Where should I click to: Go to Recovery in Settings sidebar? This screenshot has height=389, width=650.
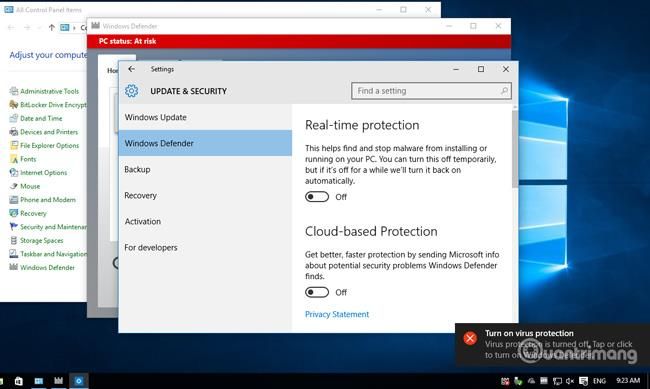click(x=205, y=195)
